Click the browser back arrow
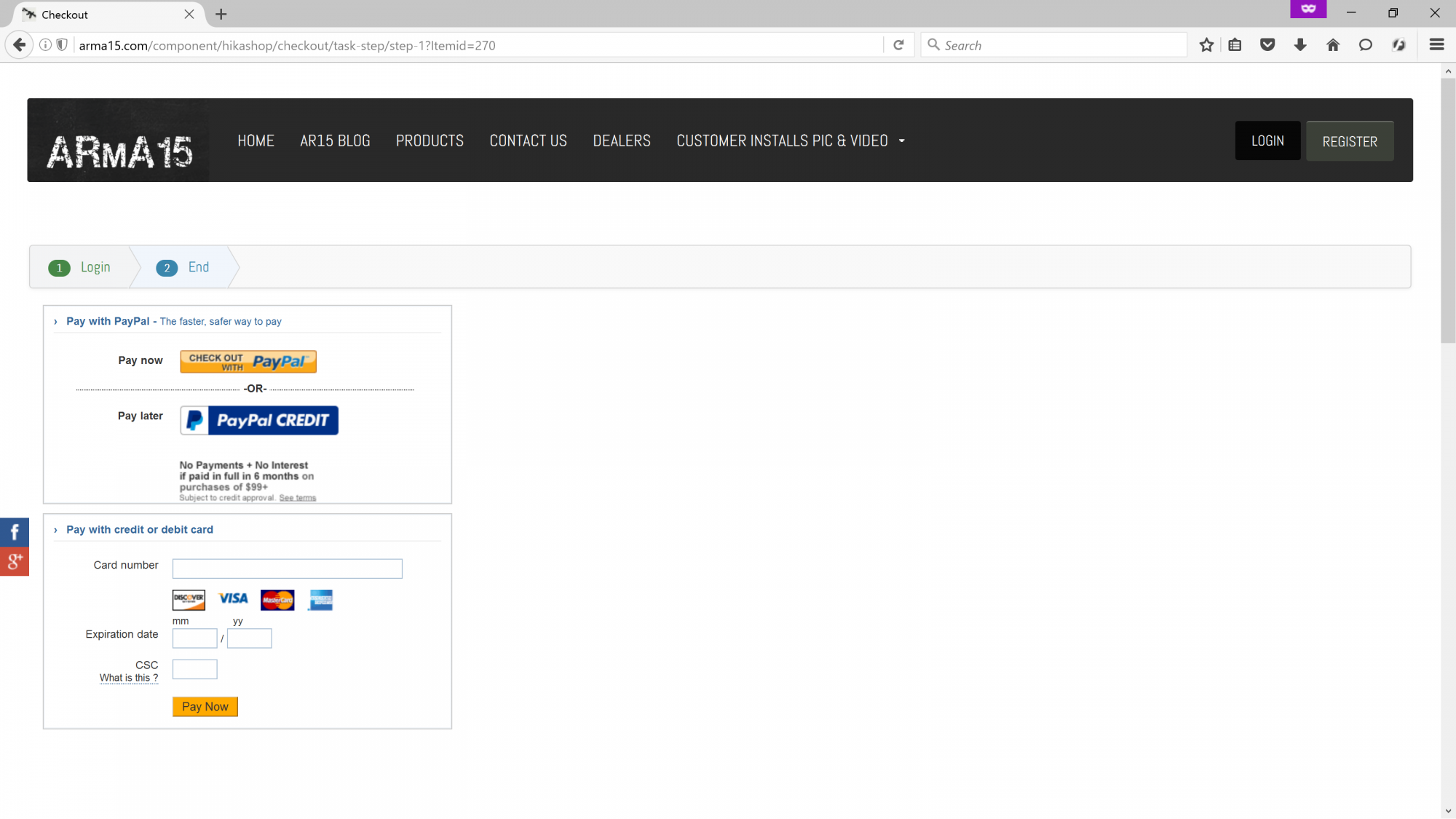This screenshot has height=819, width=1456. 20,45
